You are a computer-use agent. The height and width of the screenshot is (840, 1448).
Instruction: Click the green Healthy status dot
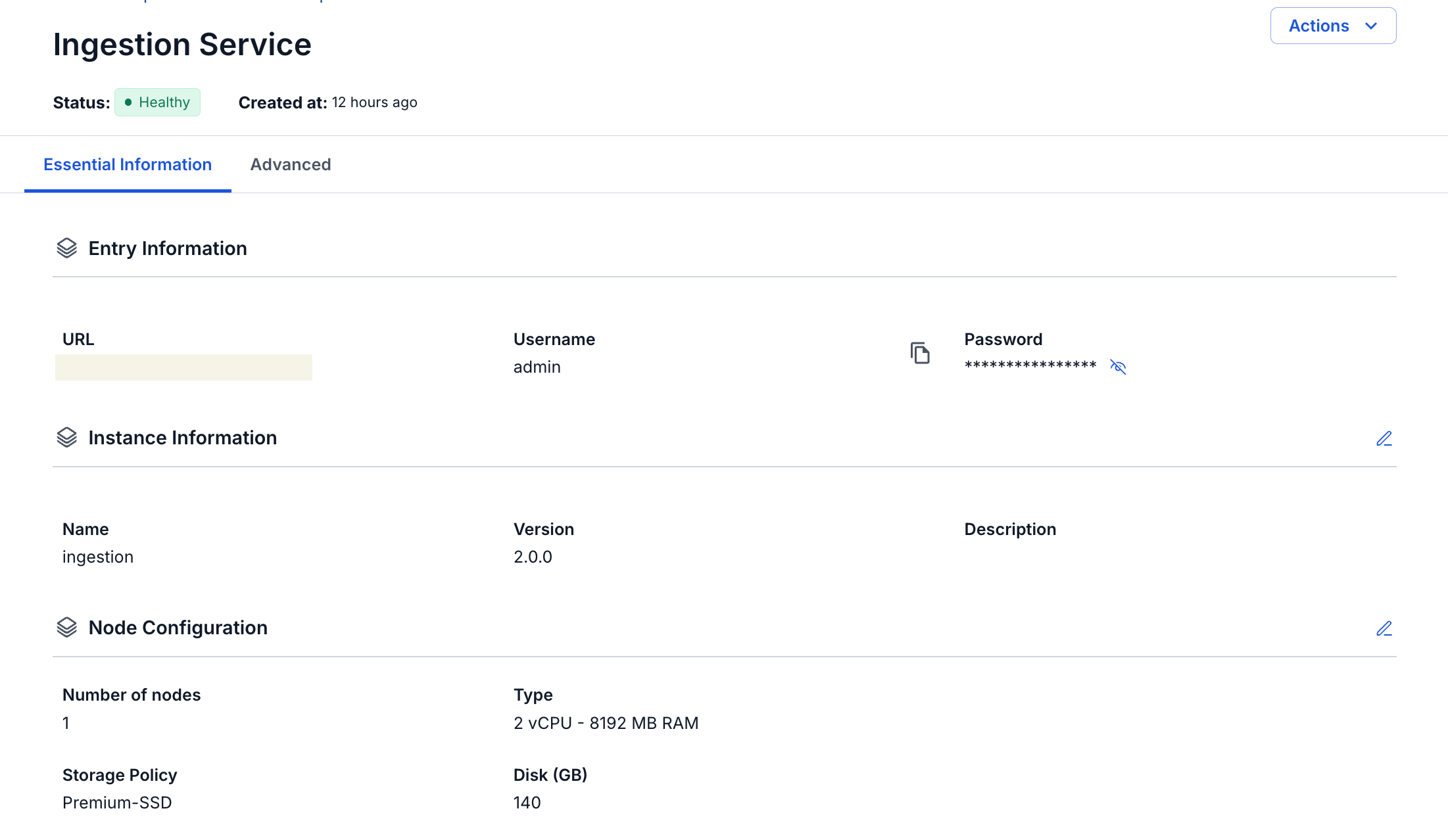pos(128,102)
